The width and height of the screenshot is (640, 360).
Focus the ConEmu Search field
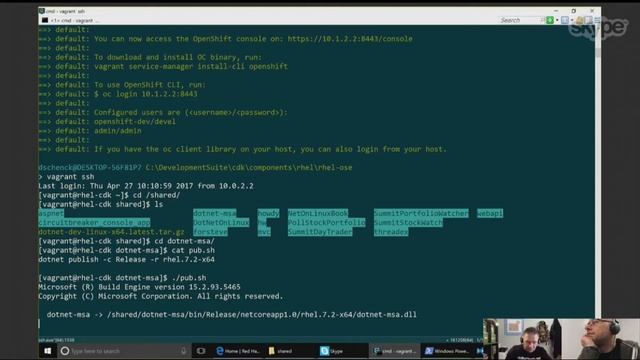[521, 20]
